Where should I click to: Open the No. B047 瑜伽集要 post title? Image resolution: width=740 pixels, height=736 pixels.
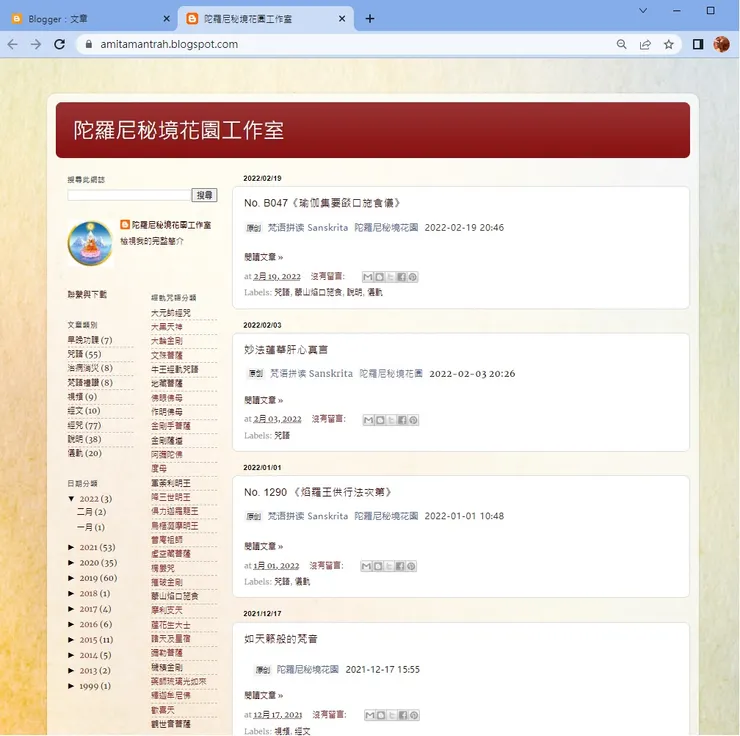coord(323,203)
